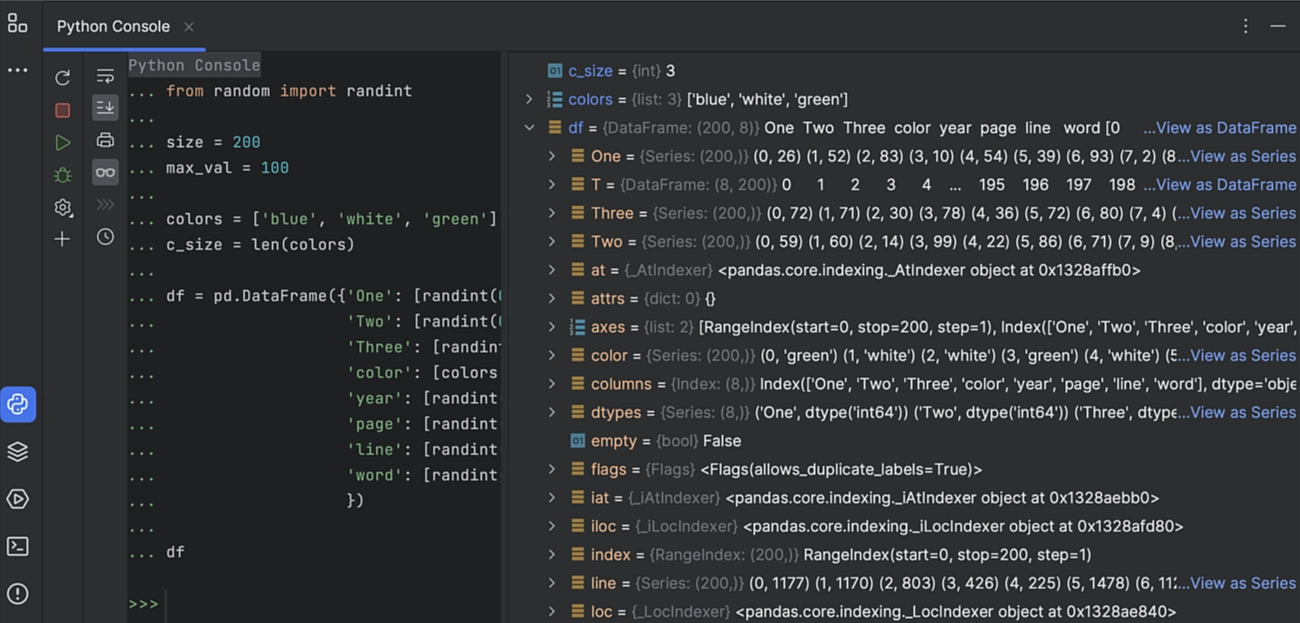Image resolution: width=1300 pixels, height=623 pixels.
Task: Collapse the df DataFrame node
Action: 529,128
